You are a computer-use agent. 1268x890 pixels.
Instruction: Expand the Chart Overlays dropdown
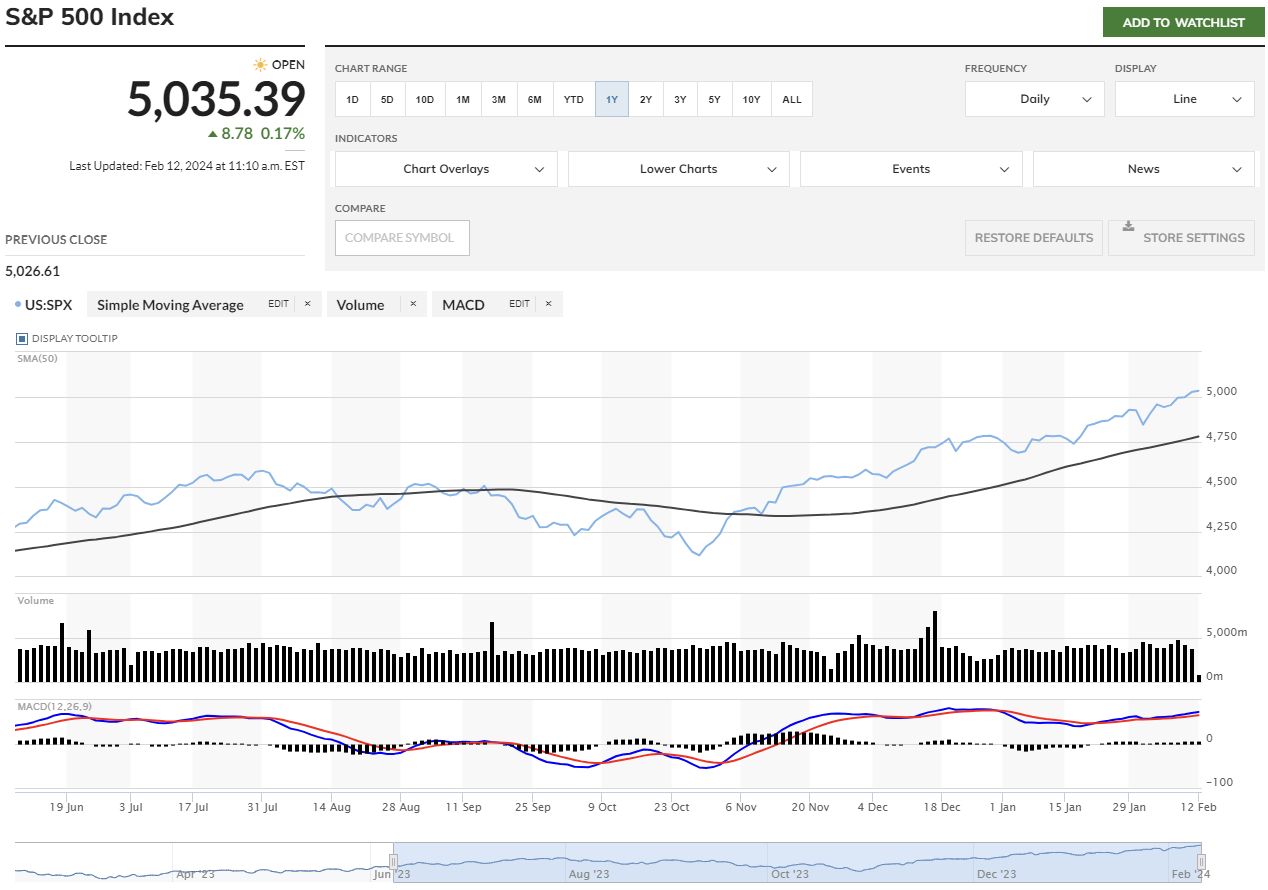pyautogui.click(x=446, y=169)
